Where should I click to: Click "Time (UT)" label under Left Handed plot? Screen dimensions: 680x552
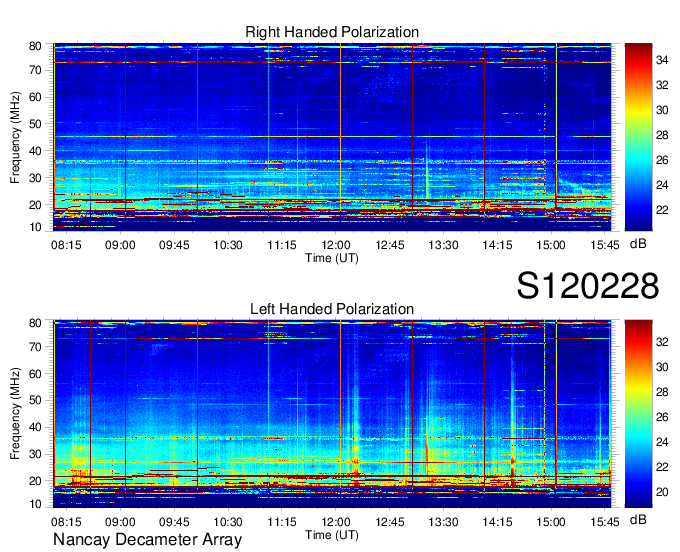pyautogui.click(x=332, y=535)
